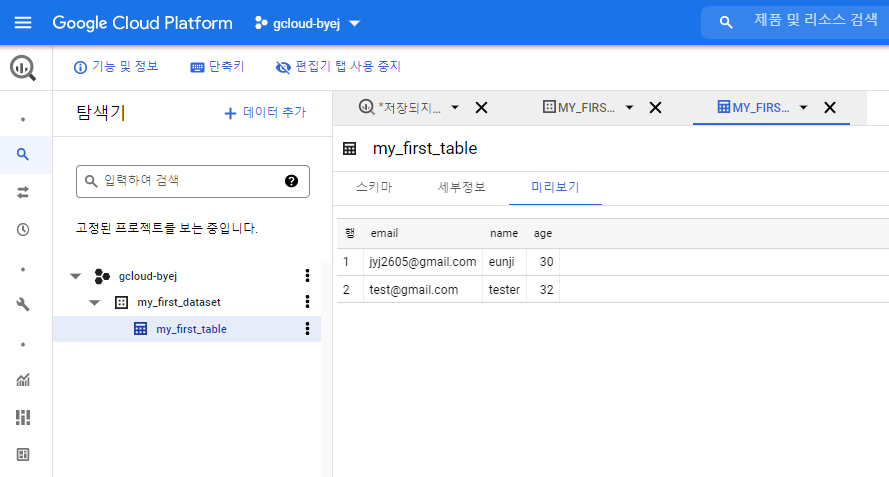Close the active MY_FIRS... table tab
The width and height of the screenshot is (889, 477).
[x=829, y=107]
